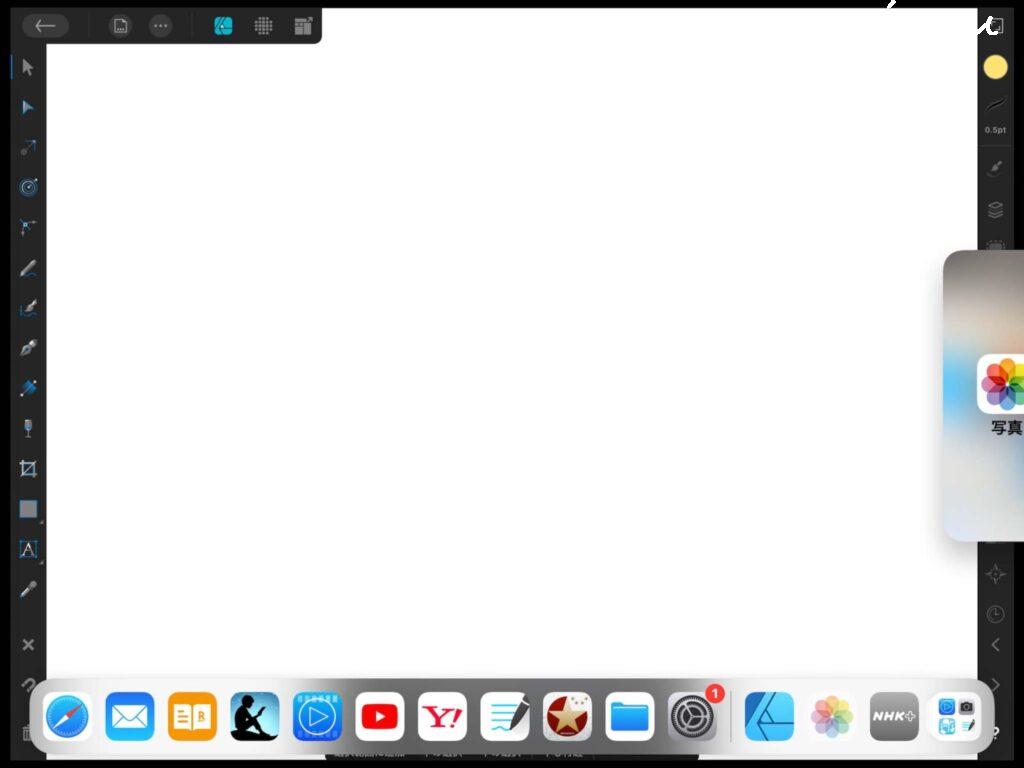
Task: Switch to the Export persona
Action: pyautogui.click(x=304, y=26)
